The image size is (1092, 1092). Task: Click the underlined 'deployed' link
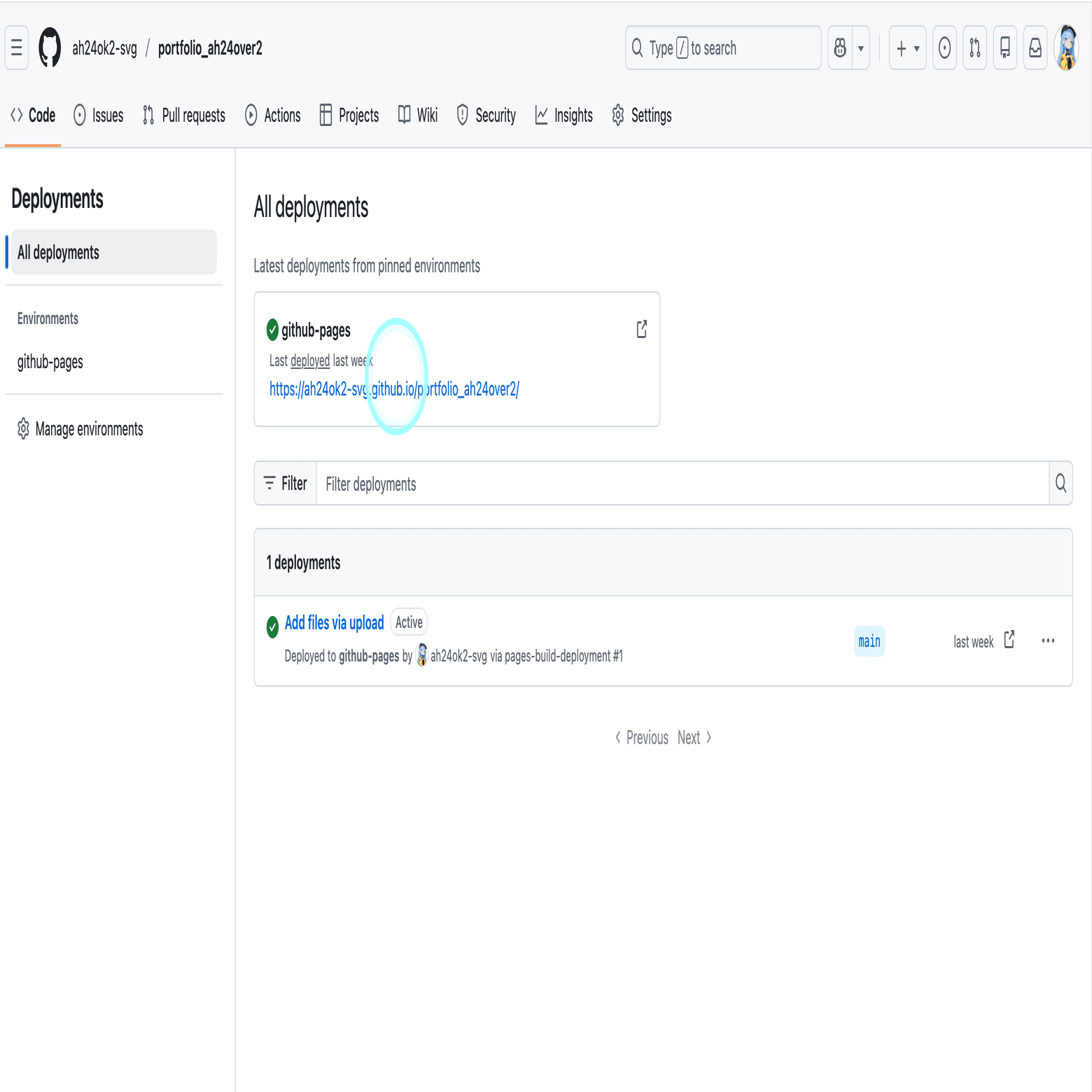point(310,360)
